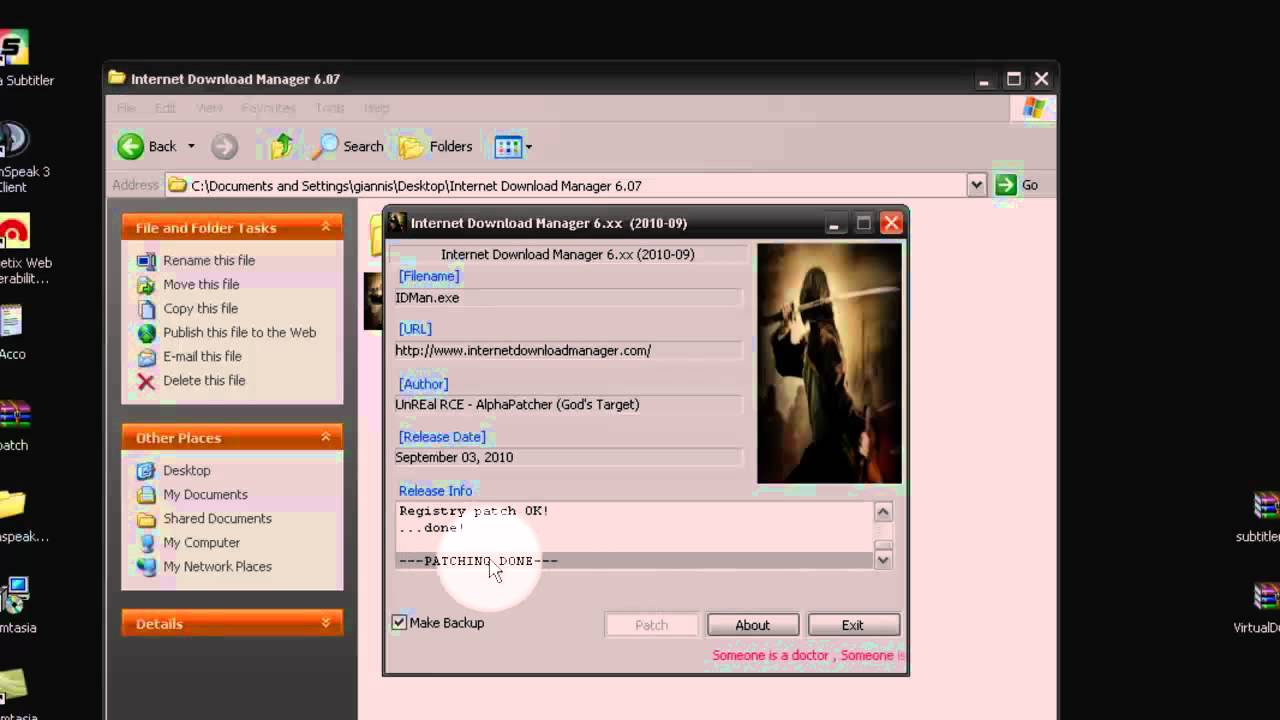Screen dimensions: 1280x720
Task: Click the September 03, 2010 date
Action: click(x=454, y=457)
